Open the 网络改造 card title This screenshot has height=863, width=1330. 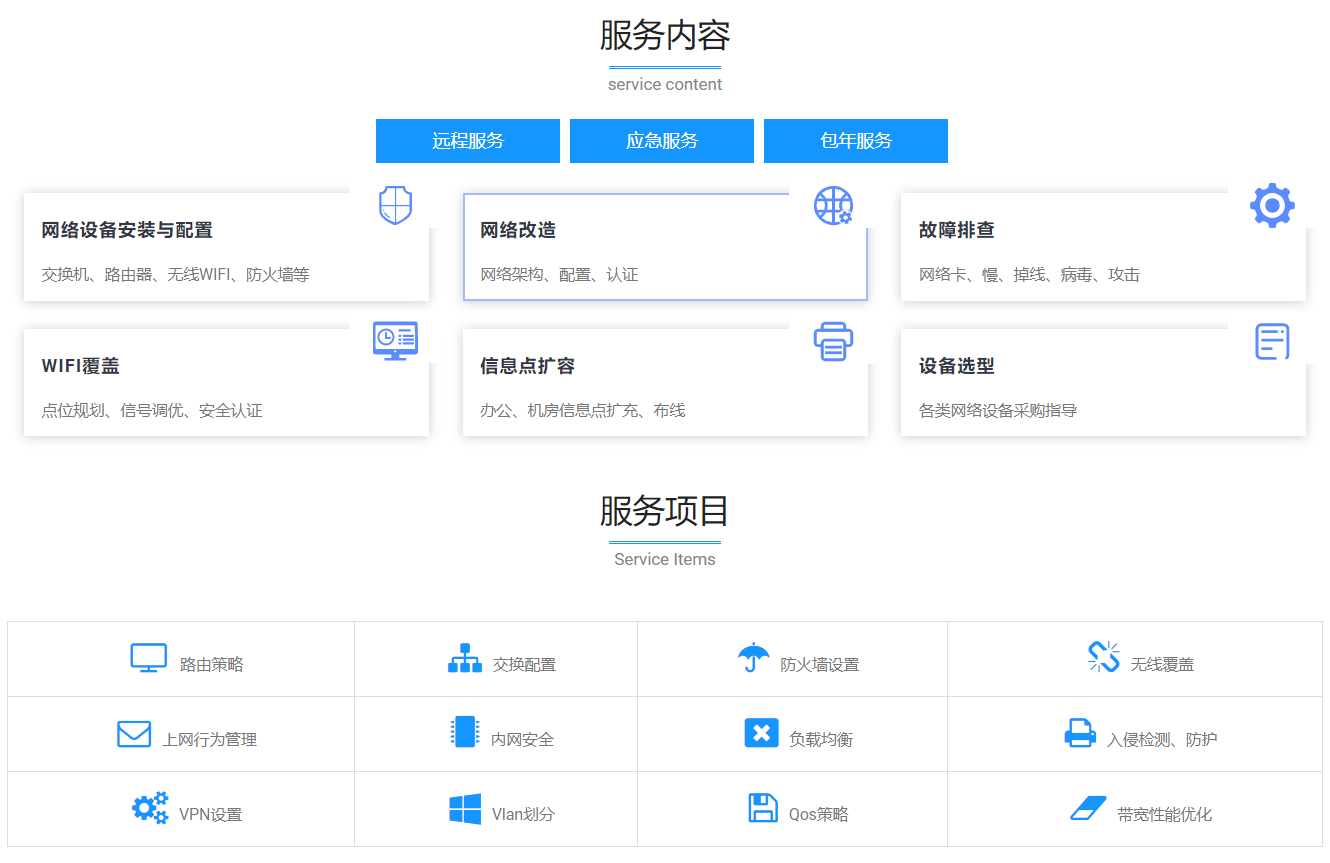click(x=518, y=230)
